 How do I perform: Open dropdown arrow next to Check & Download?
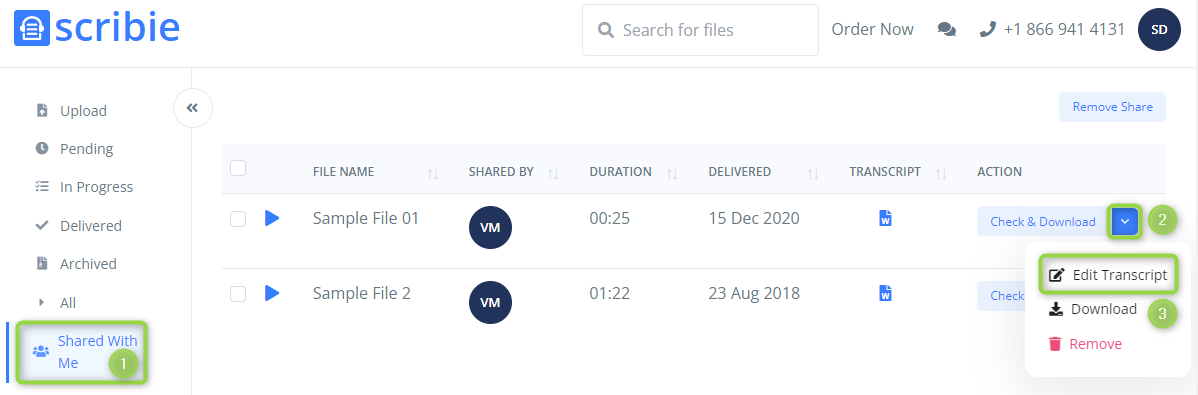pyautogui.click(x=1125, y=222)
